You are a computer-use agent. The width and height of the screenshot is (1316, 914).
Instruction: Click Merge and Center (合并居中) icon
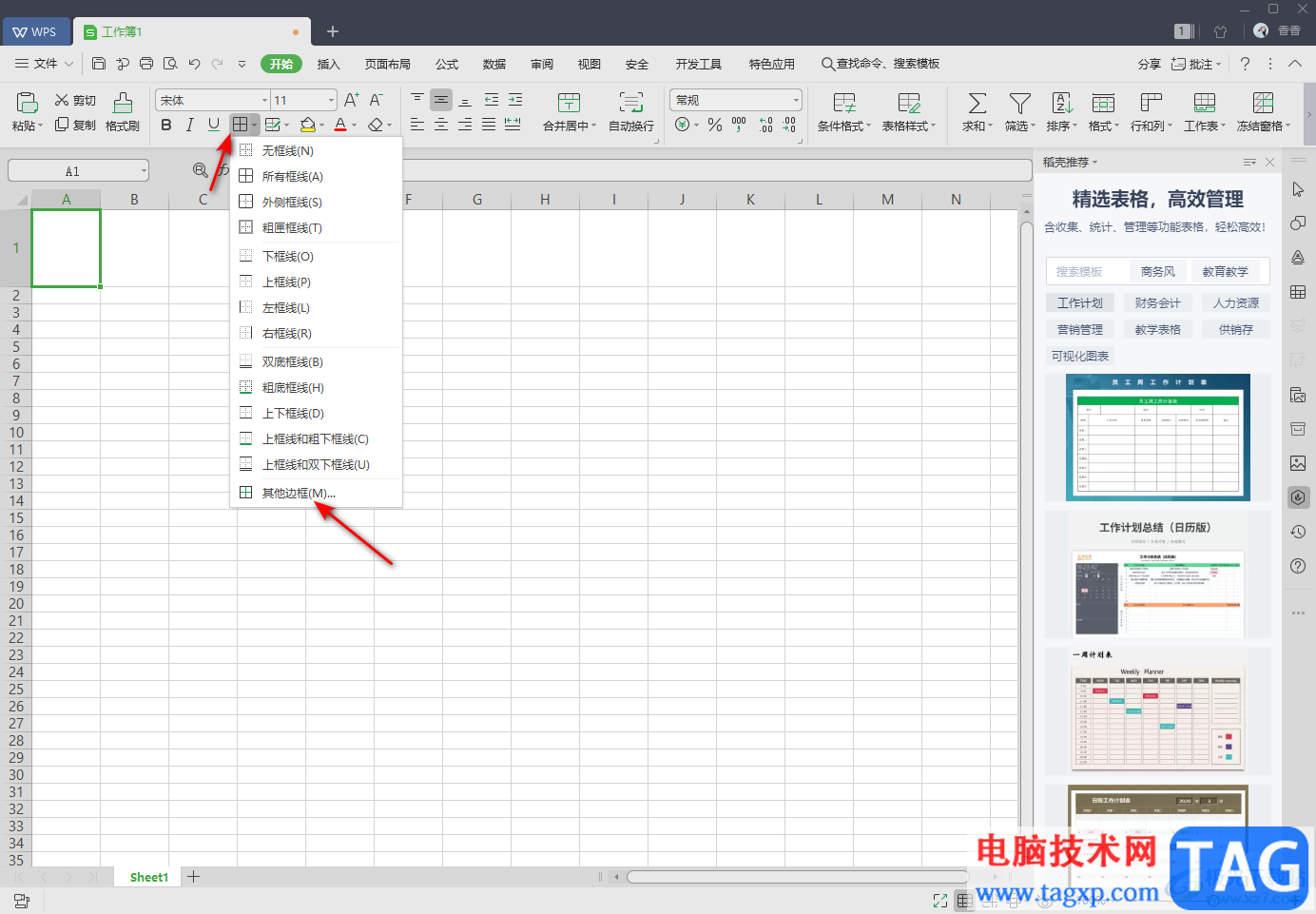569,103
